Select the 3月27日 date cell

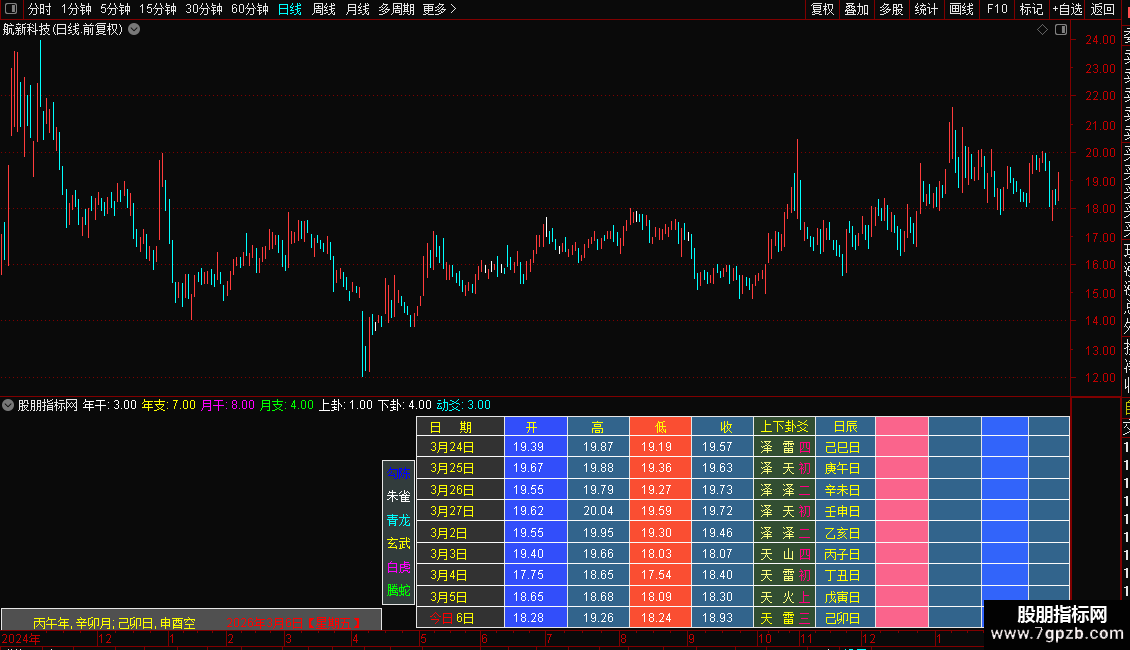(461, 511)
